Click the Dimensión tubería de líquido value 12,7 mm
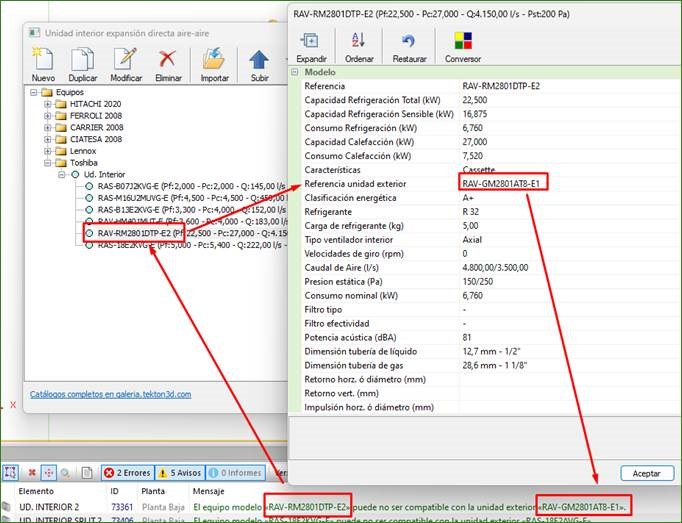682x523 pixels. pyautogui.click(x=491, y=351)
